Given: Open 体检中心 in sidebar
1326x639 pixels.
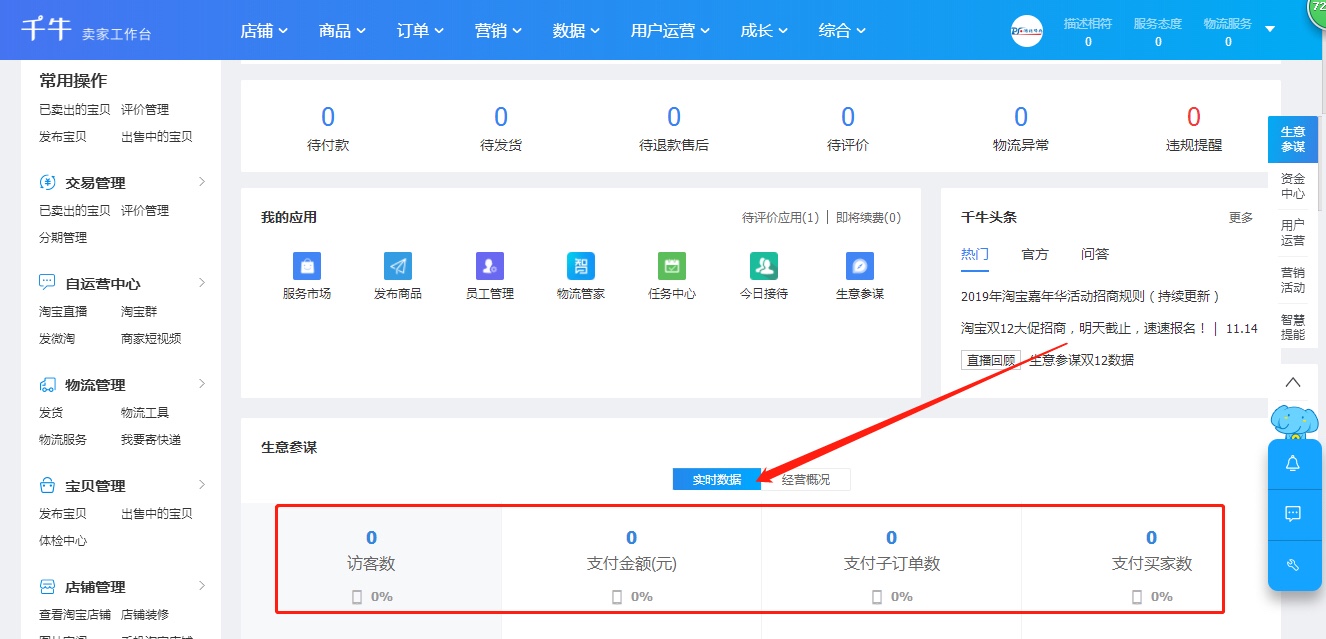Looking at the screenshot, I should coord(63,541).
